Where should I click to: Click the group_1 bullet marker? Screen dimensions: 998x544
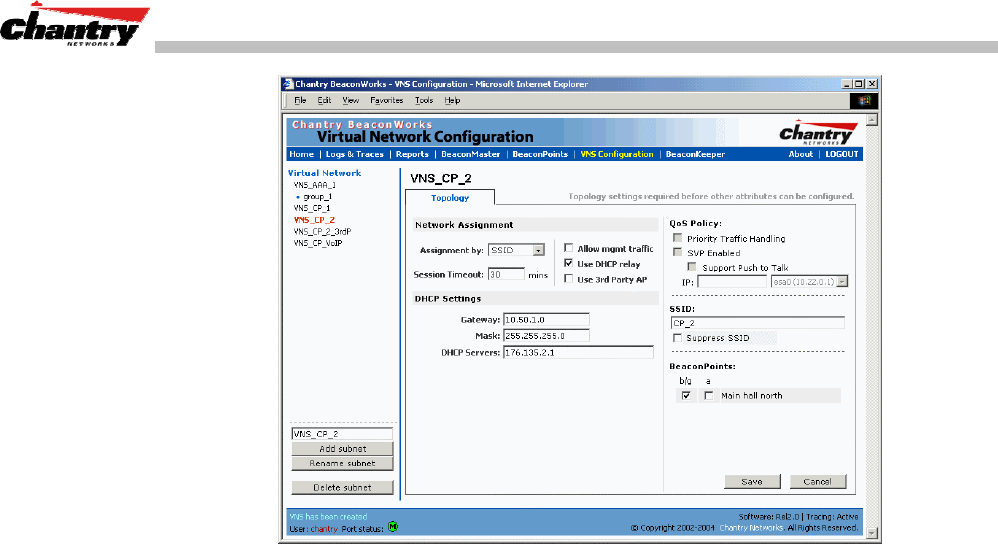coord(298,197)
